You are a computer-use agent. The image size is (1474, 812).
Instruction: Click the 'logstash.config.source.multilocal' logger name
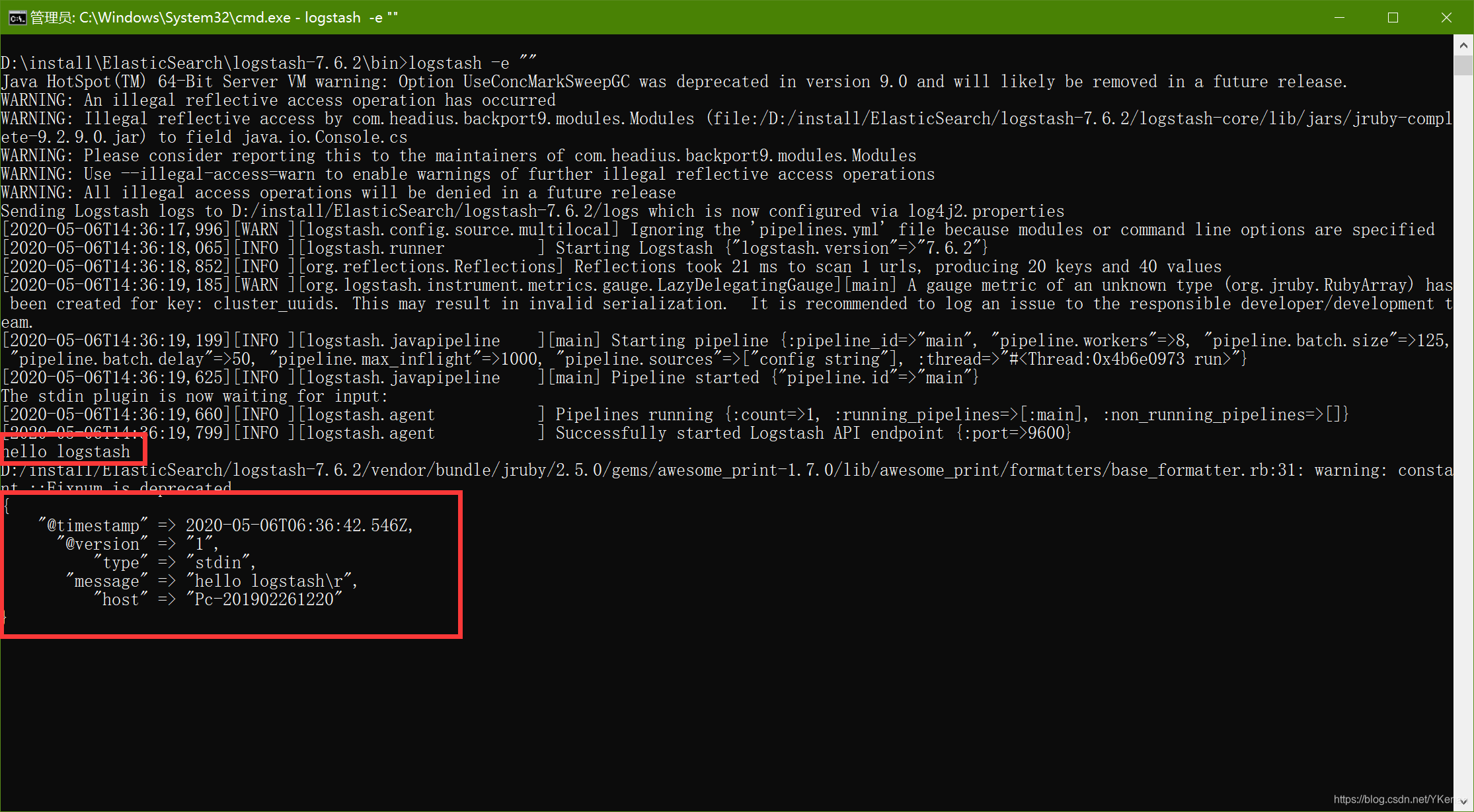click(x=458, y=229)
